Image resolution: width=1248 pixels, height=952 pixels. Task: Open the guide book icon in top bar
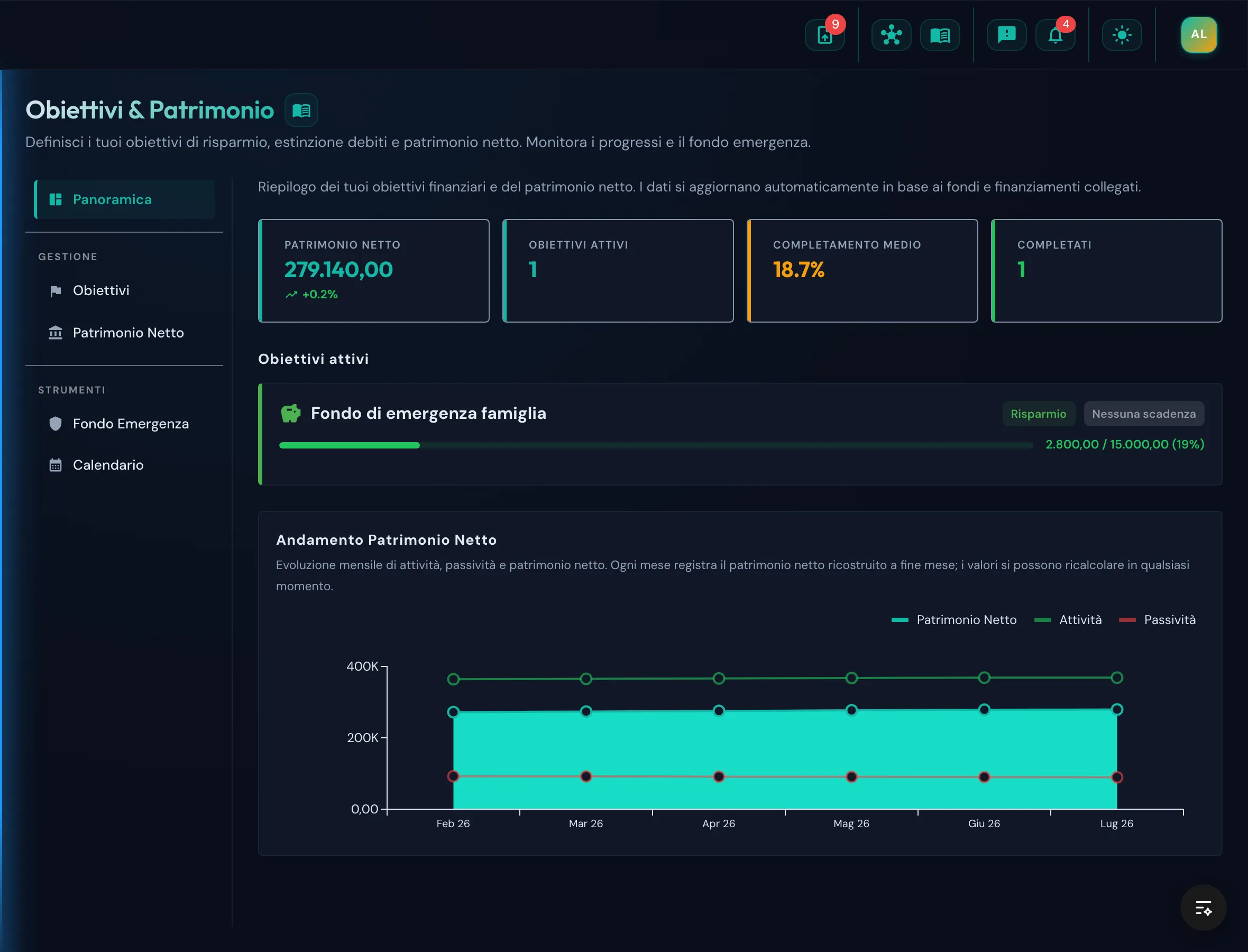point(940,35)
